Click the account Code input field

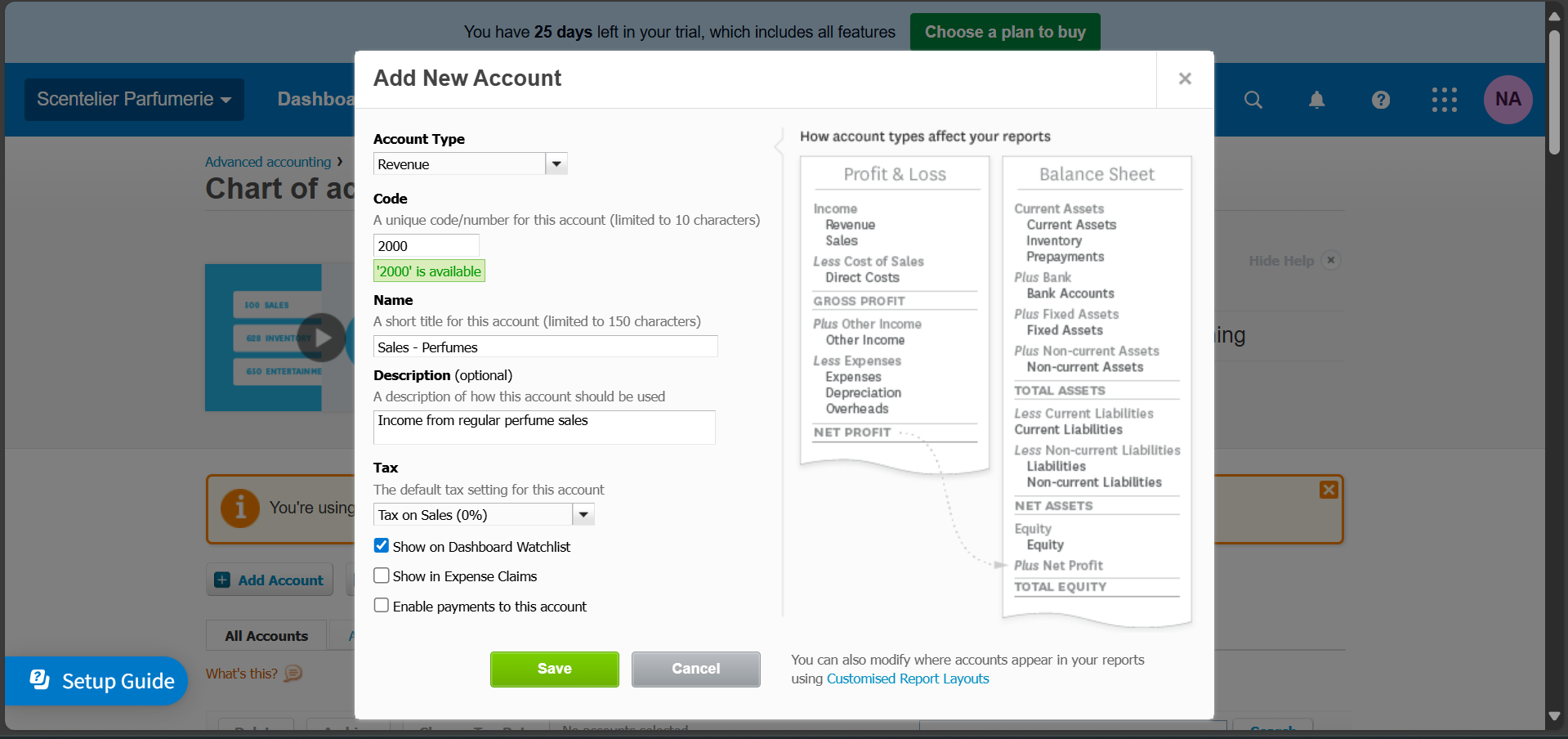[x=427, y=246]
